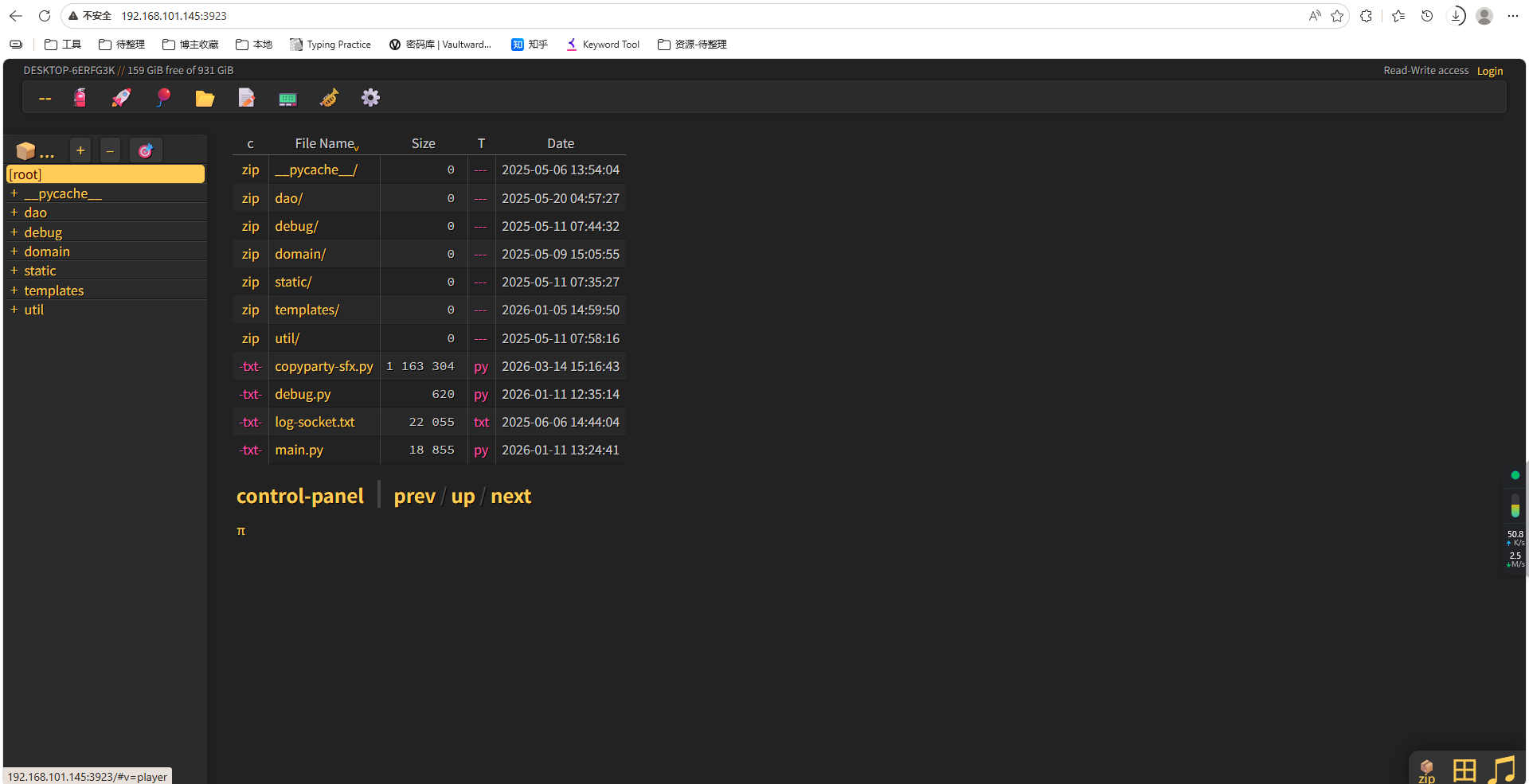Toggle grid view in bottom-right corner
The image size is (1529, 784).
(1464, 770)
